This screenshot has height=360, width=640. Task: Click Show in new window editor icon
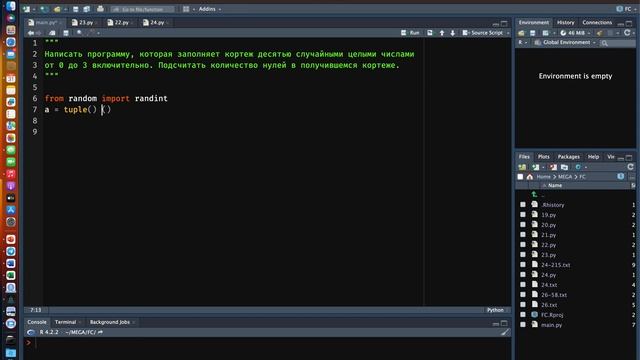[x=52, y=33]
